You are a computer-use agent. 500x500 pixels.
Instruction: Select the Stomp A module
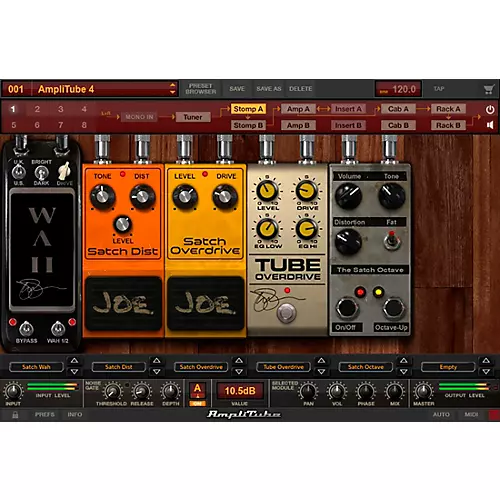point(248,109)
